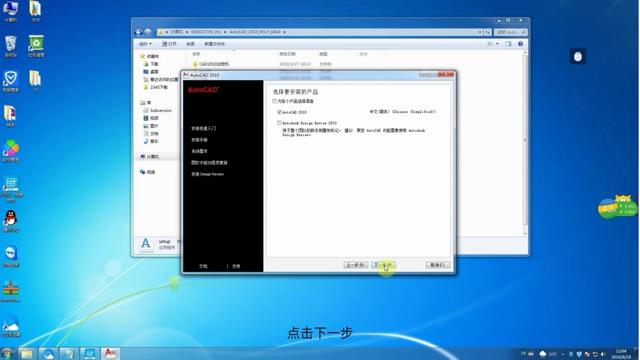
Task: Open graphics card driver update link in sidebar
Action: tap(209, 162)
